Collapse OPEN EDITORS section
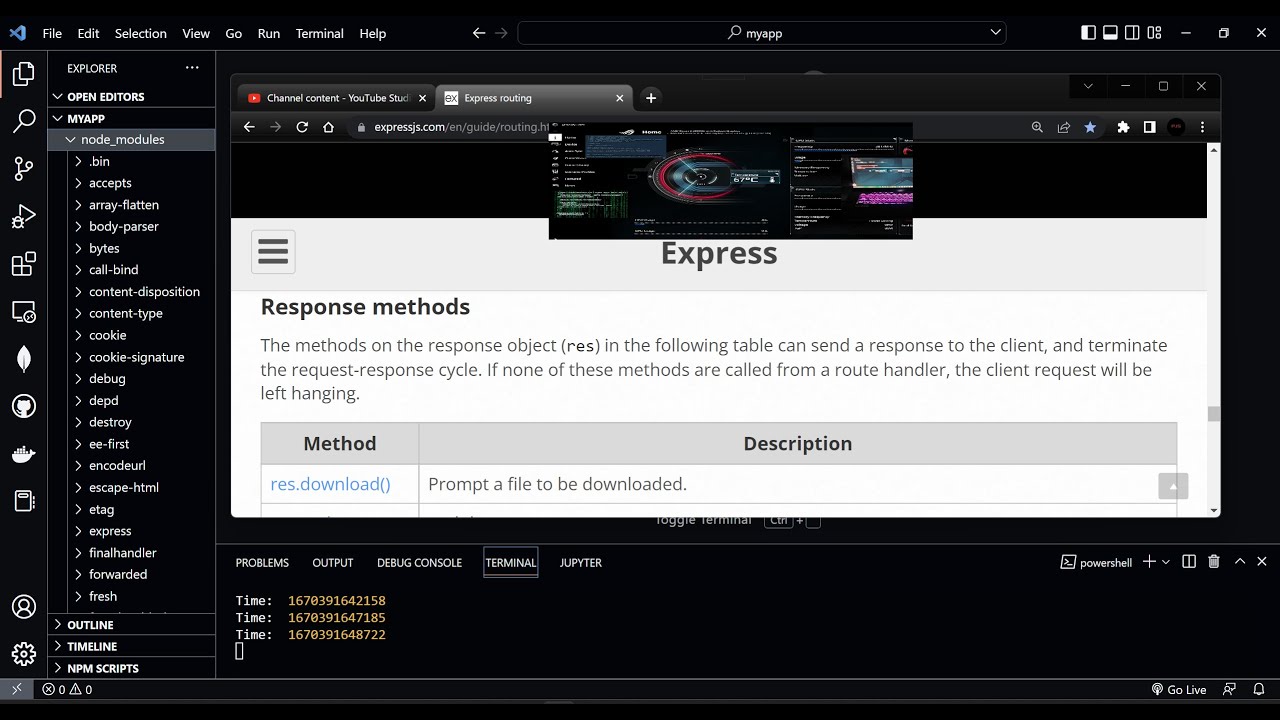 [132, 97]
